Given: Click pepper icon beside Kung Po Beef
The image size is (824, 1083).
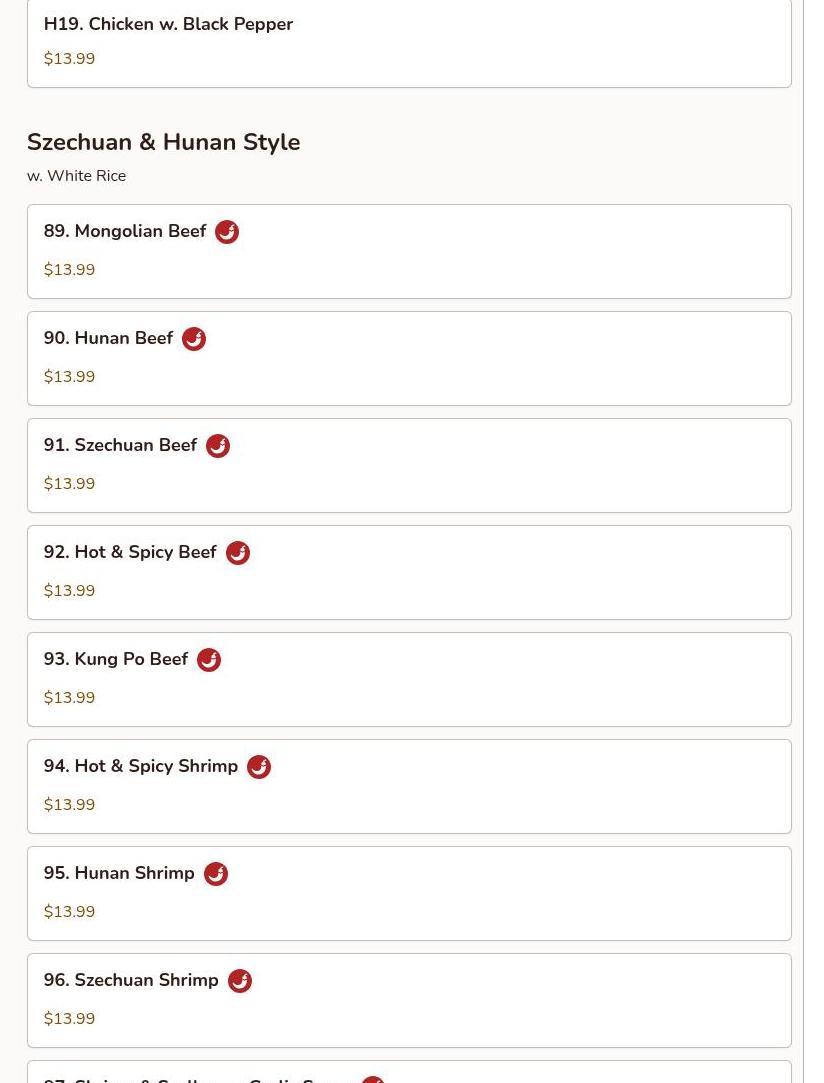Looking at the screenshot, I should (209, 660).
